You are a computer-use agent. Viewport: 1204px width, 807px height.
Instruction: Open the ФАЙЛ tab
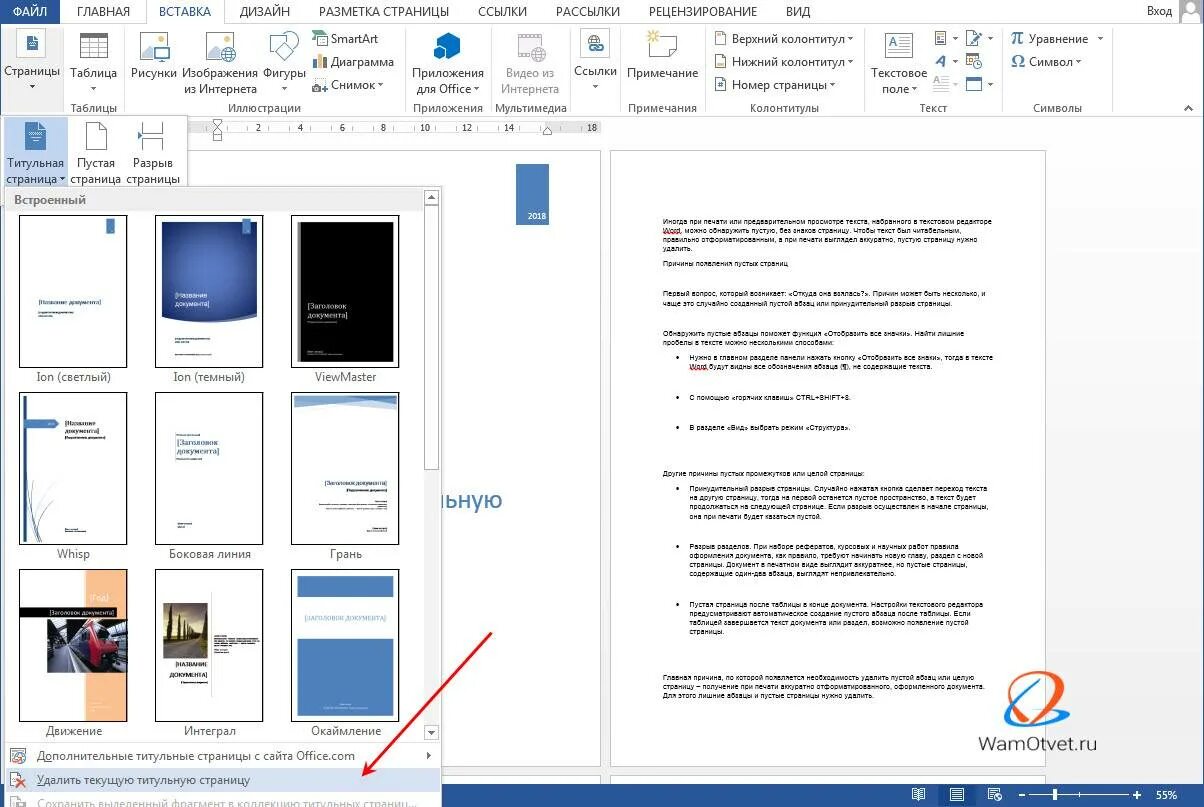tap(29, 12)
